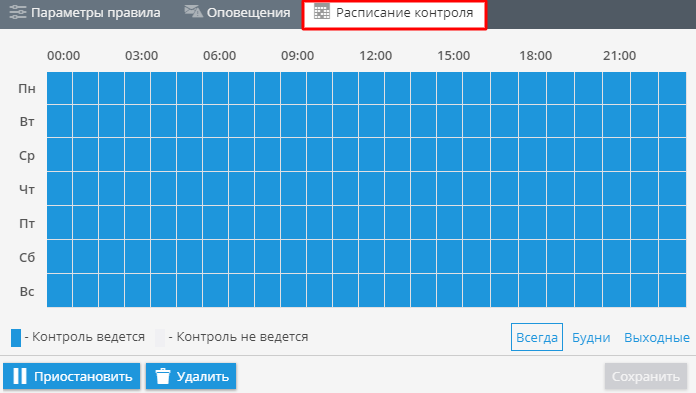Screen dimensions: 696x393
Task: Select the Расписание контроля tab
Action: point(394,14)
